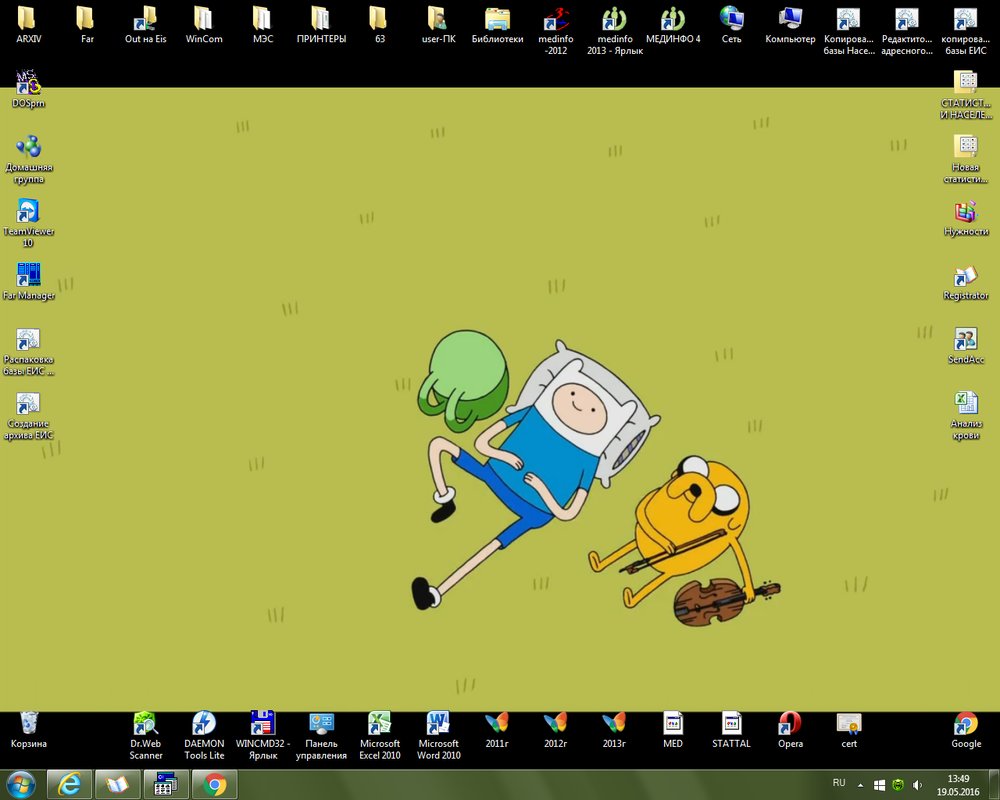Image resolution: width=1000 pixels, height=800 pixels.
Task: Open the book icon taskbar app
Action: tap(117, 784)
